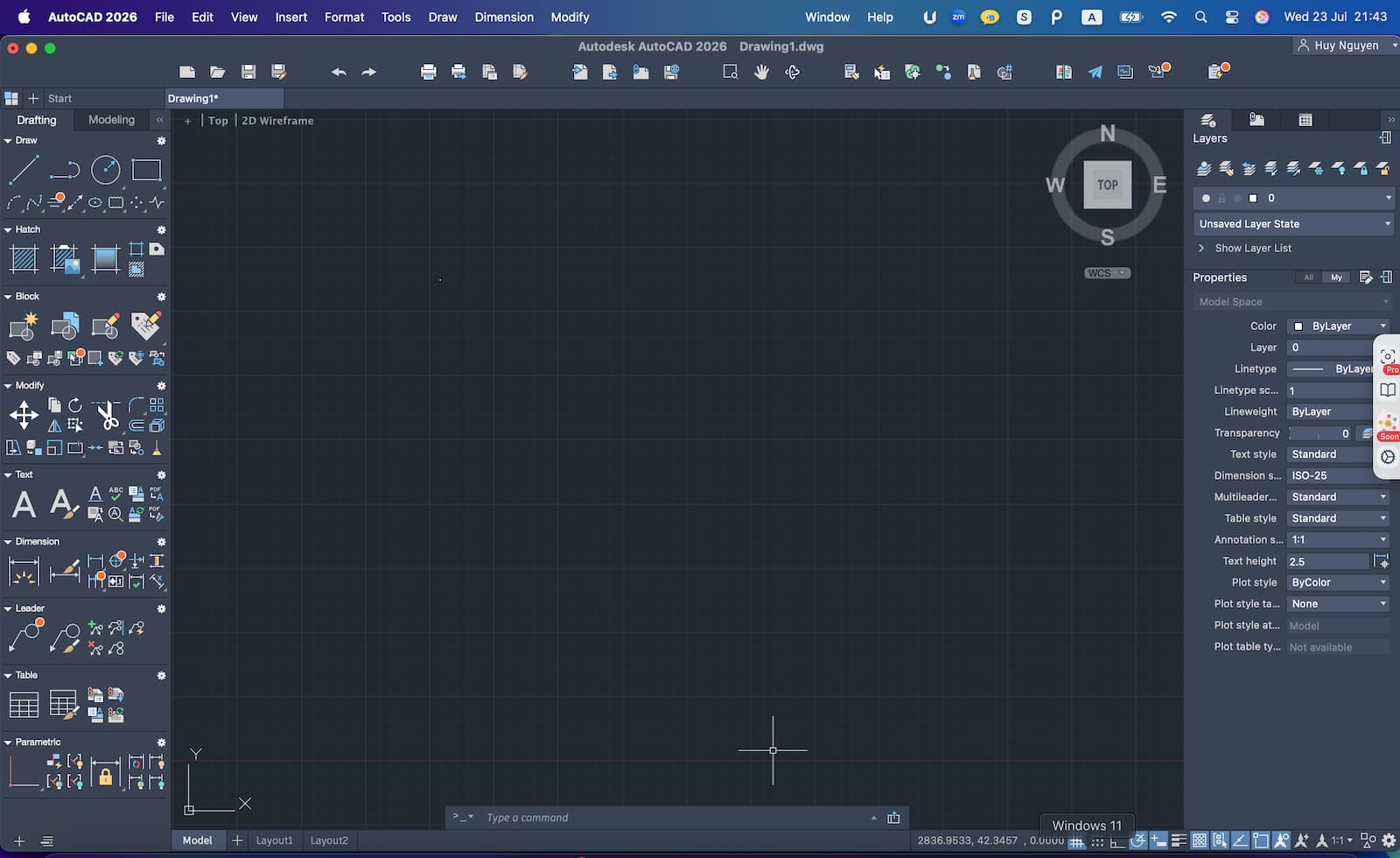The image size is (1400, 858).
Task: Adjust the Transparency slider in Properties
Action: [1320, 433]
